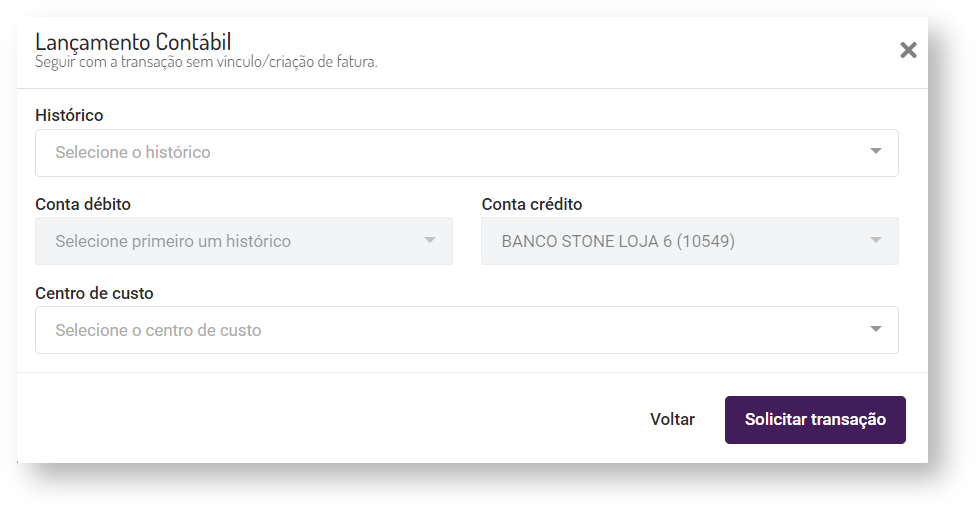
Task: Click the Conta crédito dropdown arrow
Action: tap(876, 241)
